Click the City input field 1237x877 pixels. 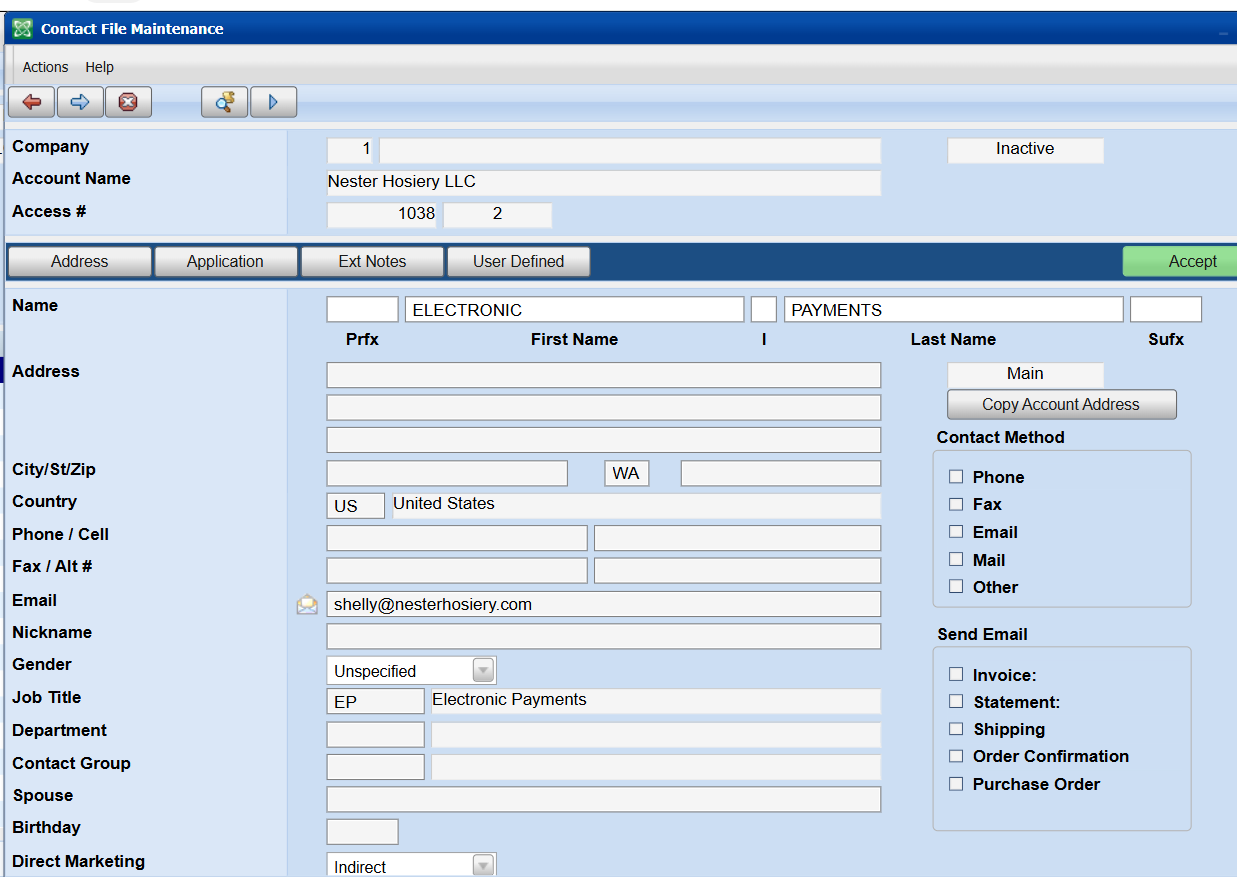[x=447, y=473]
